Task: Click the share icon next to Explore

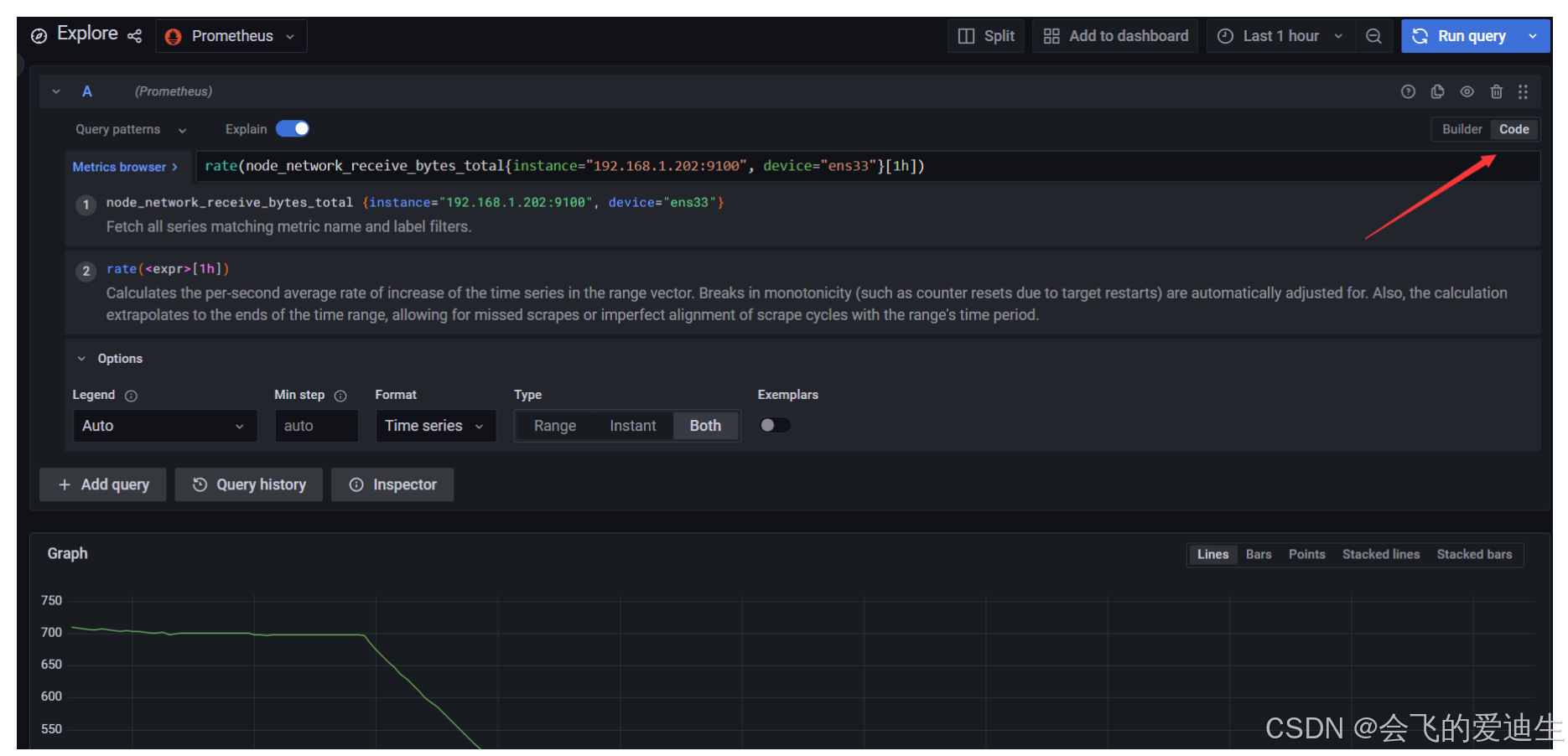Action: click(x=135, y=36)
